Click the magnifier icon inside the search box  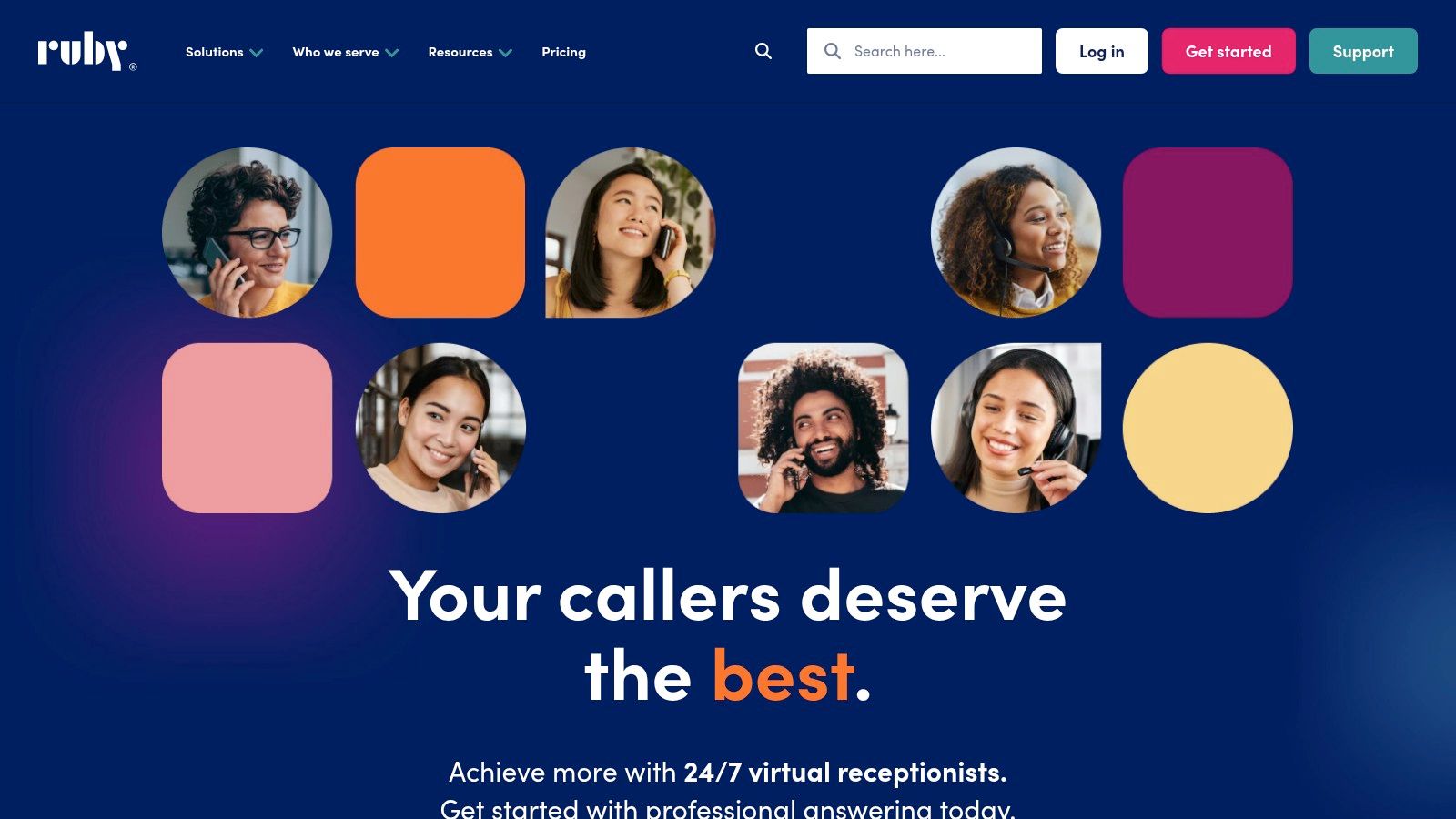832,51
